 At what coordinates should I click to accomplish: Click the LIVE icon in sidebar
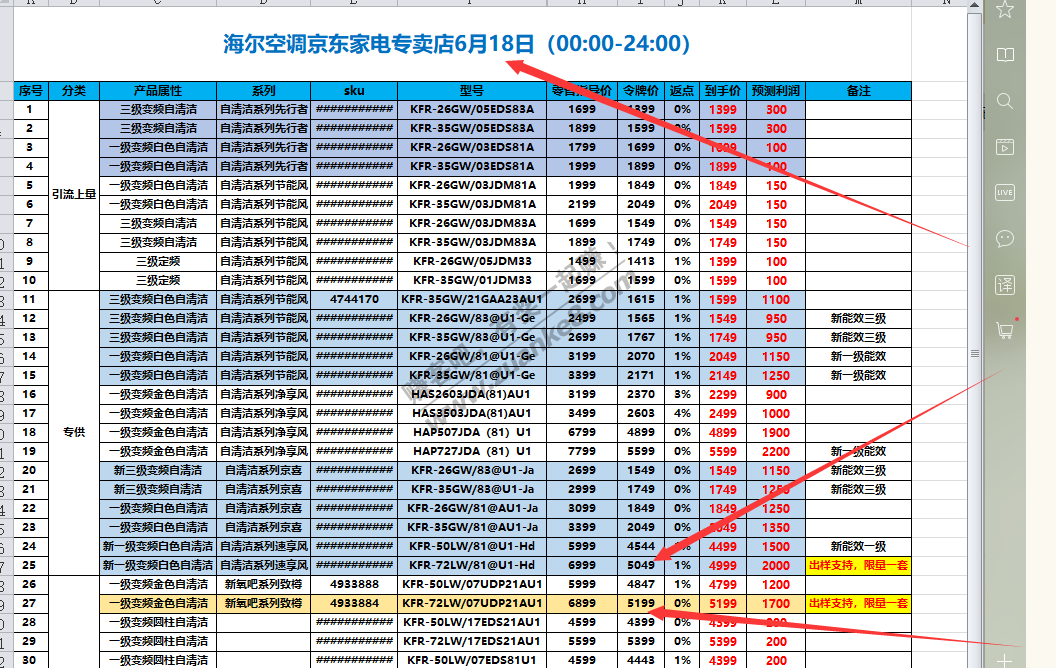[1005, 192]
